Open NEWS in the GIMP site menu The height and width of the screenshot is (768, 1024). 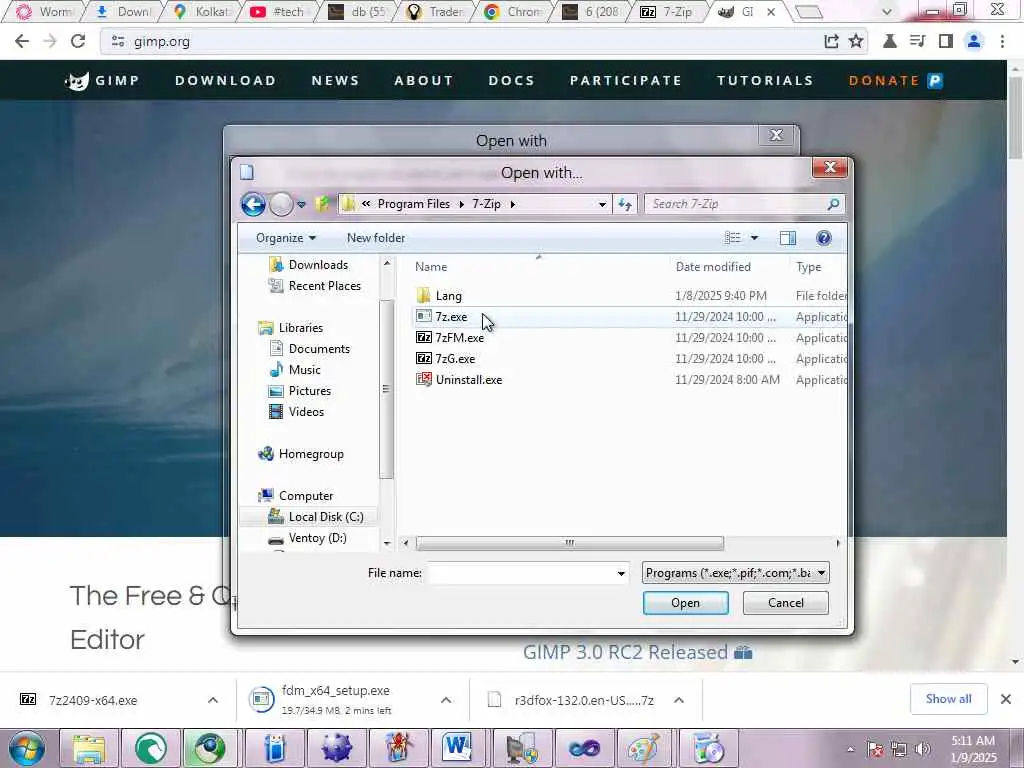pyautogui.click(x=336, y=80)
